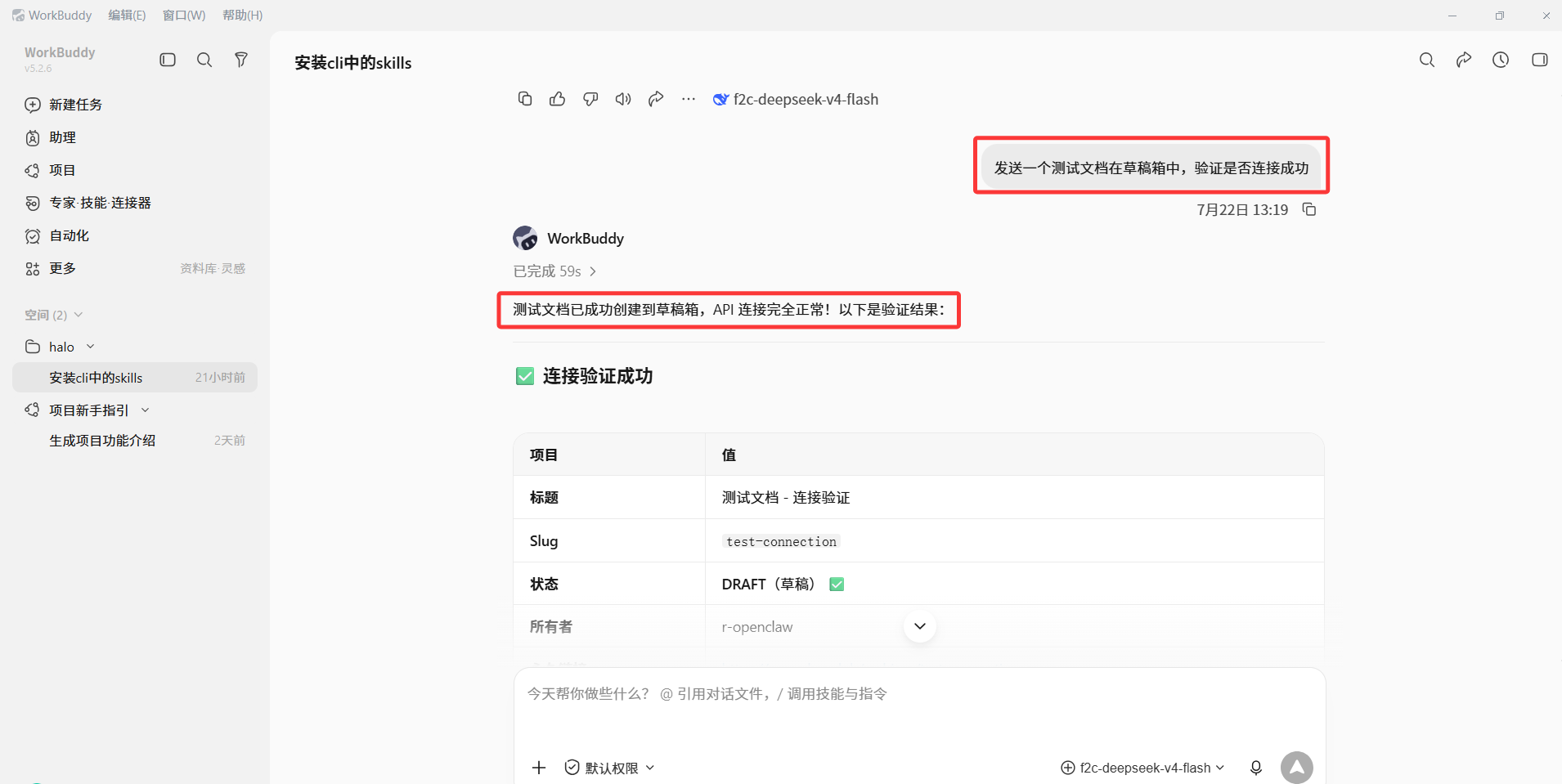Open more actions ellipsis menu
The image size is (1562, 784).
click(689, 99)
